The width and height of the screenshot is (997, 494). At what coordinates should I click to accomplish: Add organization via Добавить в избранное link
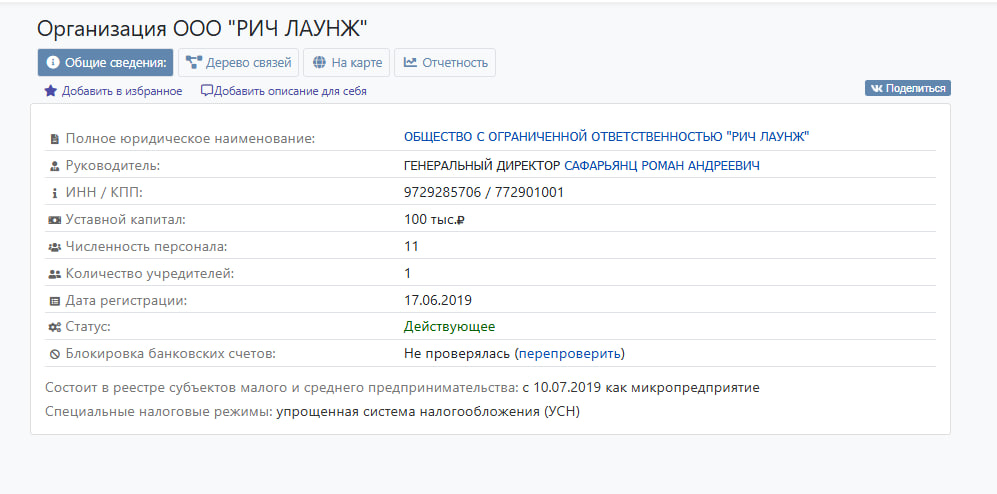click(x=121, y=91)
